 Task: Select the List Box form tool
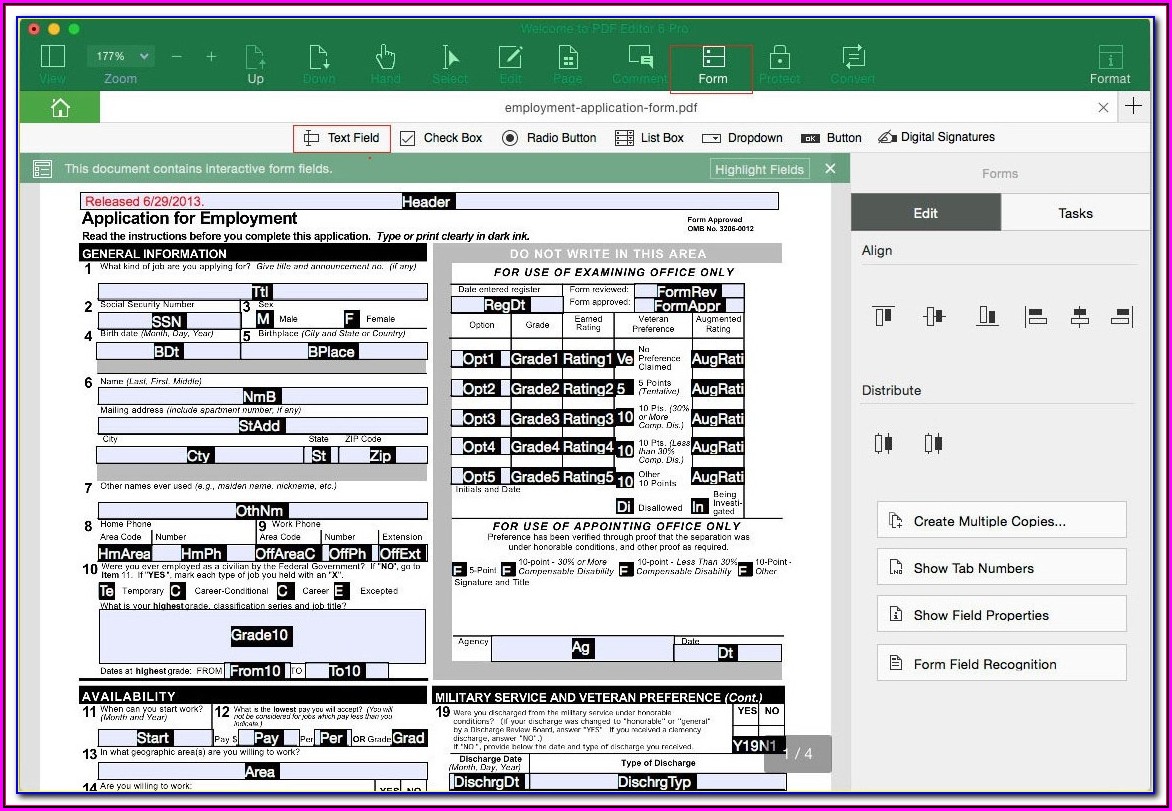(x=649, y=138)
